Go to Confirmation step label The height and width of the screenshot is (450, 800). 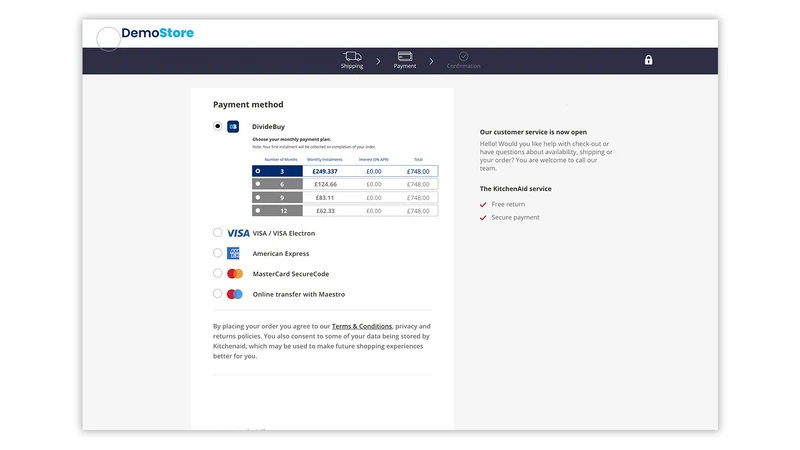point(463,66)
